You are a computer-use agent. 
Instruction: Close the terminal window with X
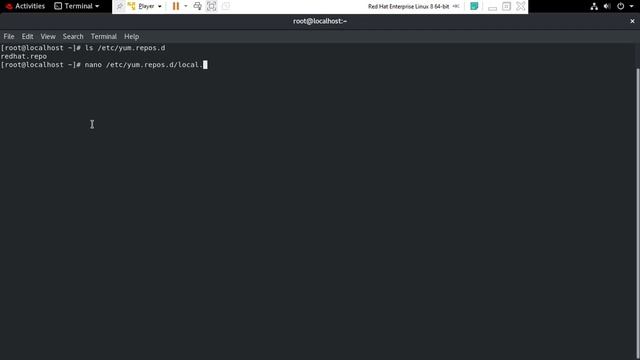coord(632,21)
